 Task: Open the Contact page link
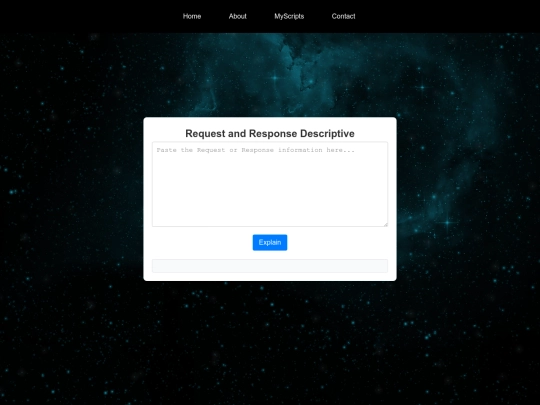(343, 16)
